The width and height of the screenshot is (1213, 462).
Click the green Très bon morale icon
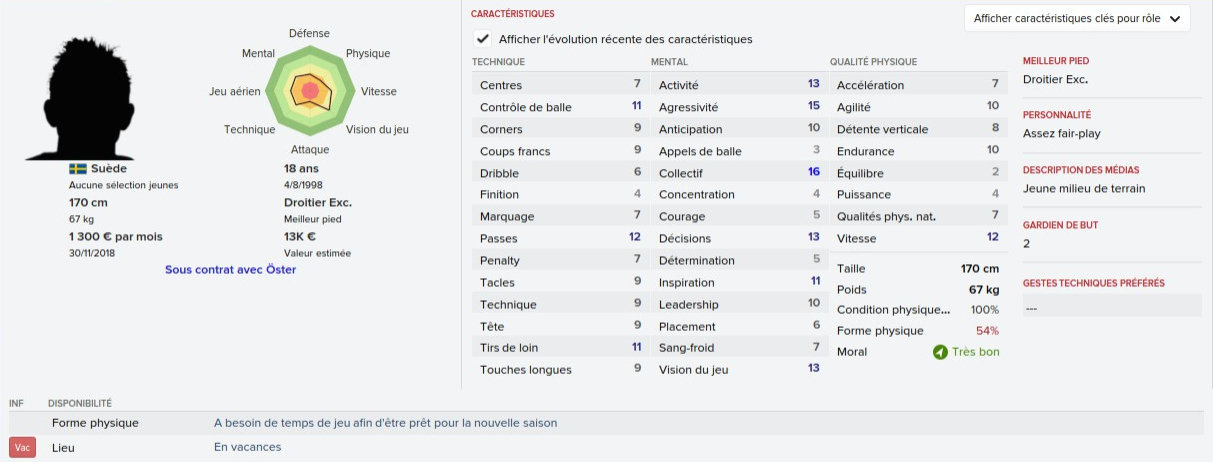(x=940, y=352)
